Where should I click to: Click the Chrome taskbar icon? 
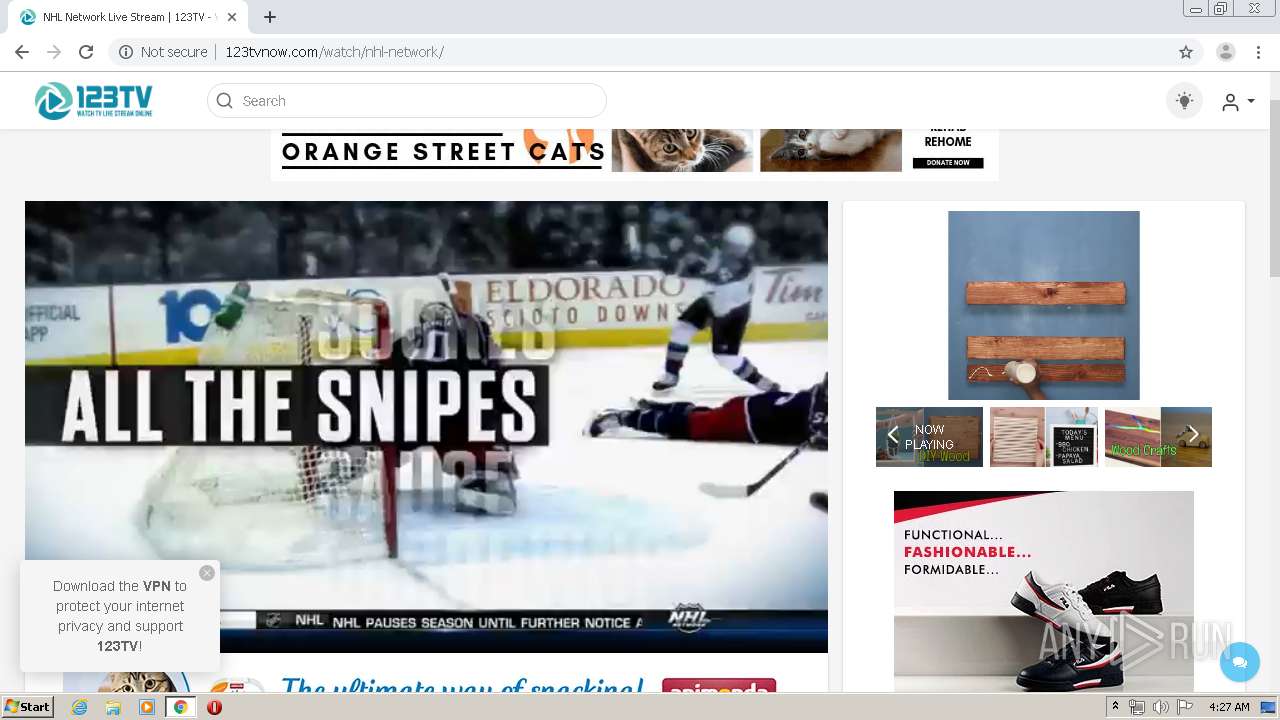[x=180, y=707]
